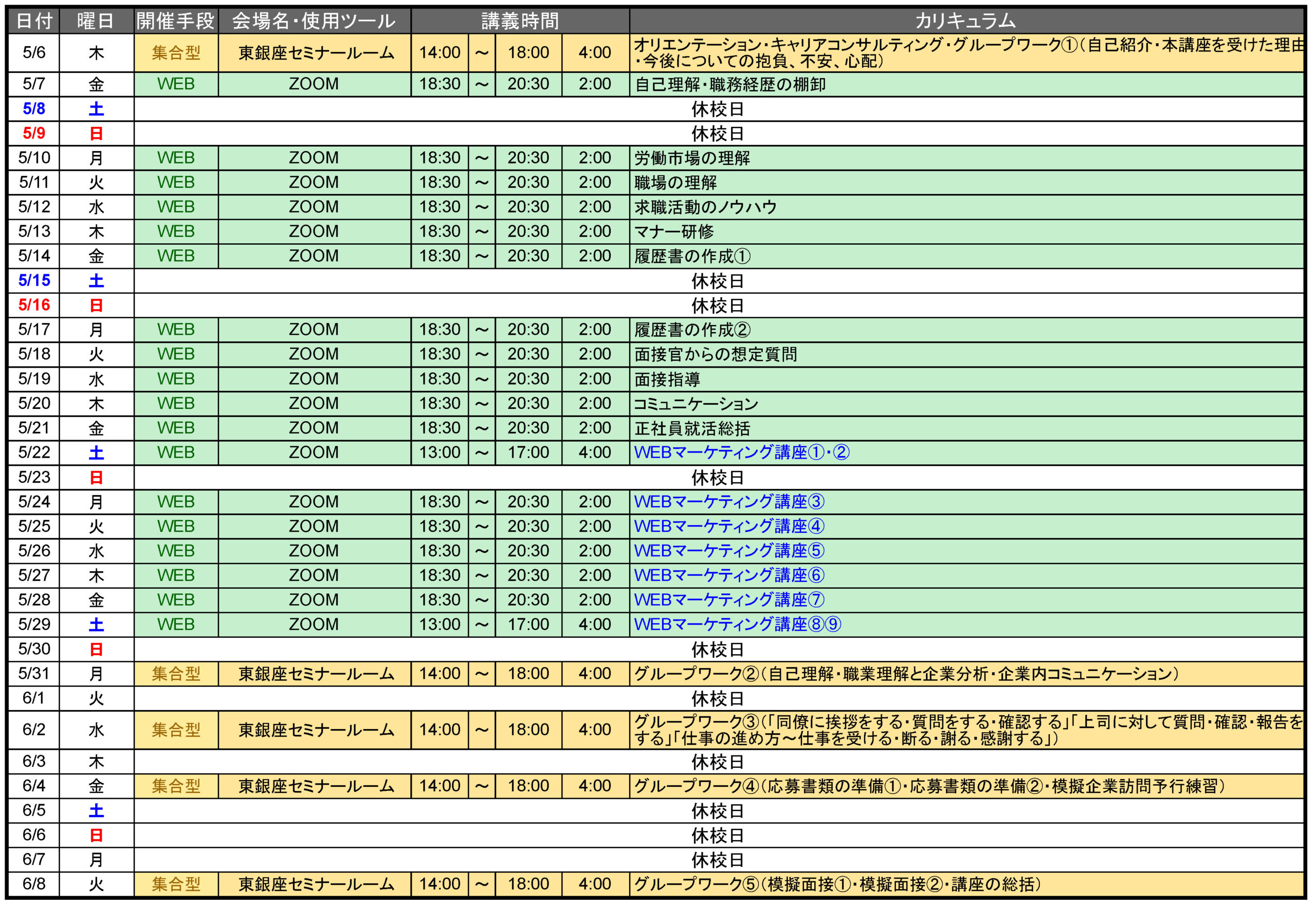
Task: Click the カリキュラム header cell
Action: pyautogui.click(x=966, y=21)
